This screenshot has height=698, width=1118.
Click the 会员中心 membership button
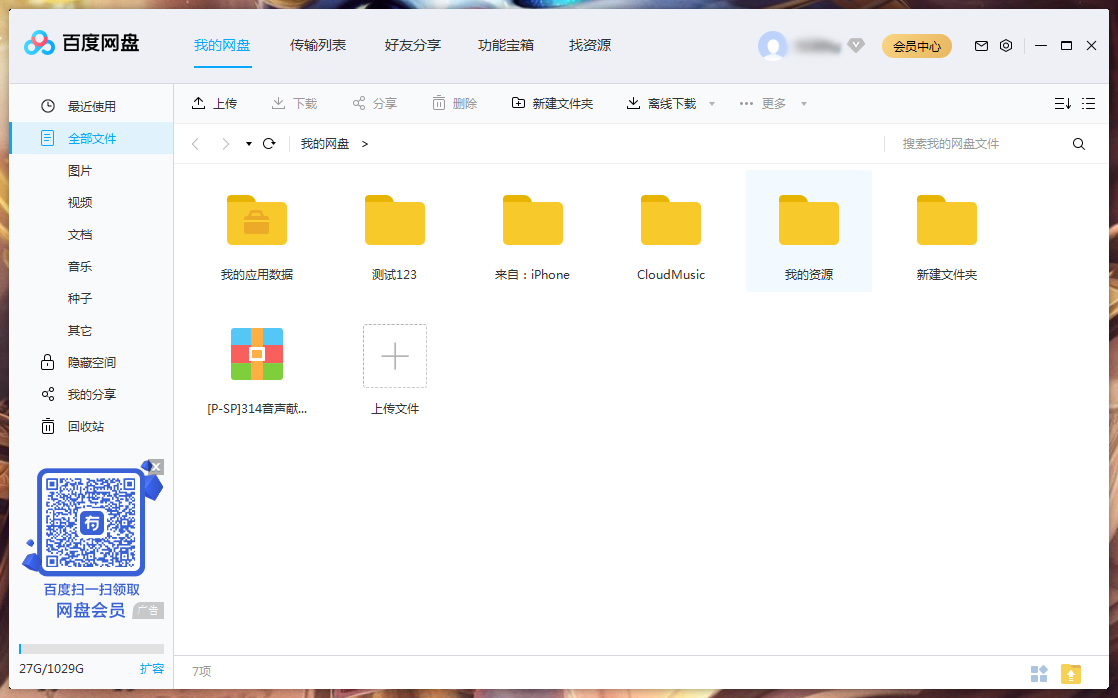pos(917,46)
